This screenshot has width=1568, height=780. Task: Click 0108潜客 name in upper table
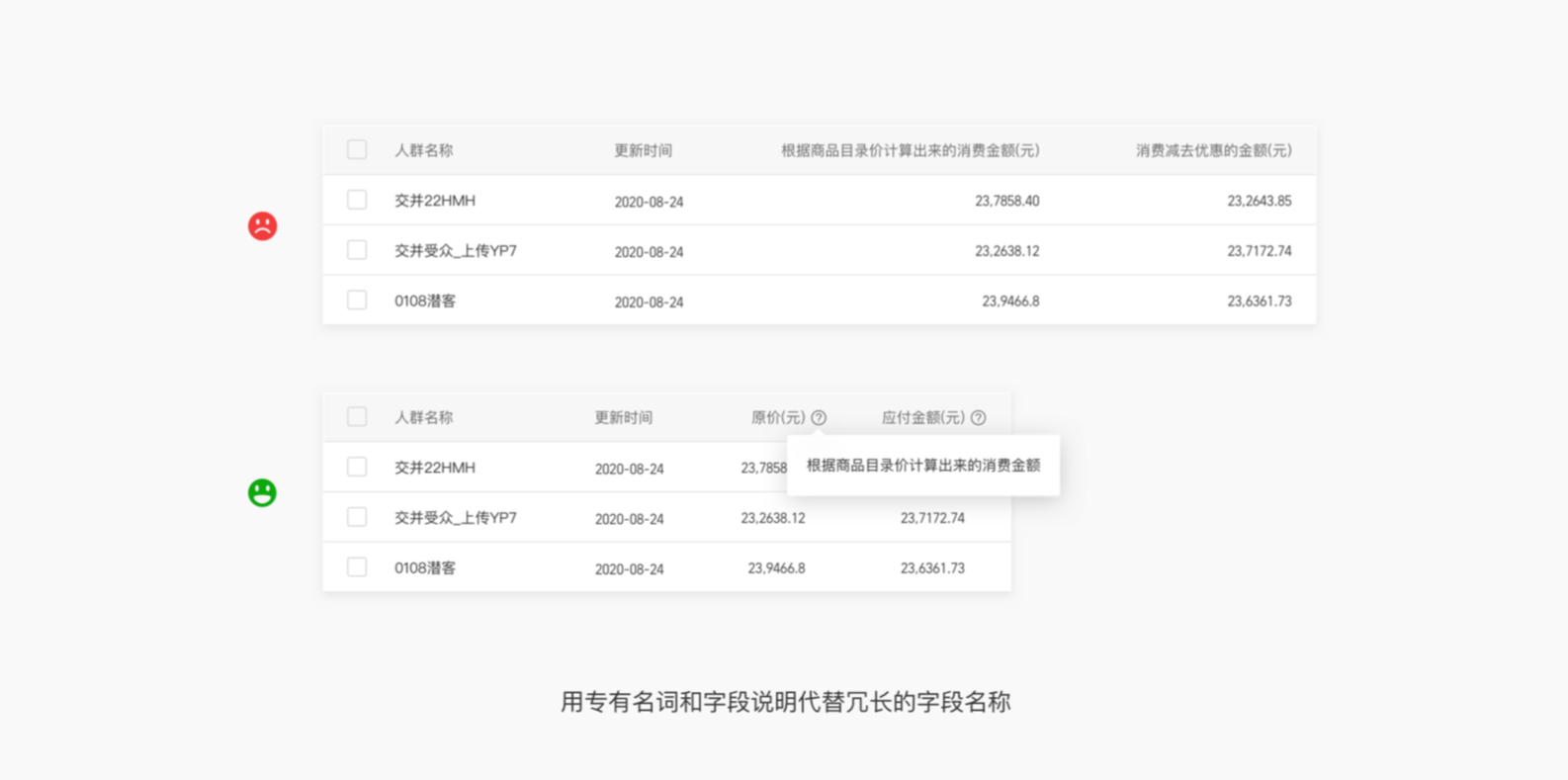425,302
